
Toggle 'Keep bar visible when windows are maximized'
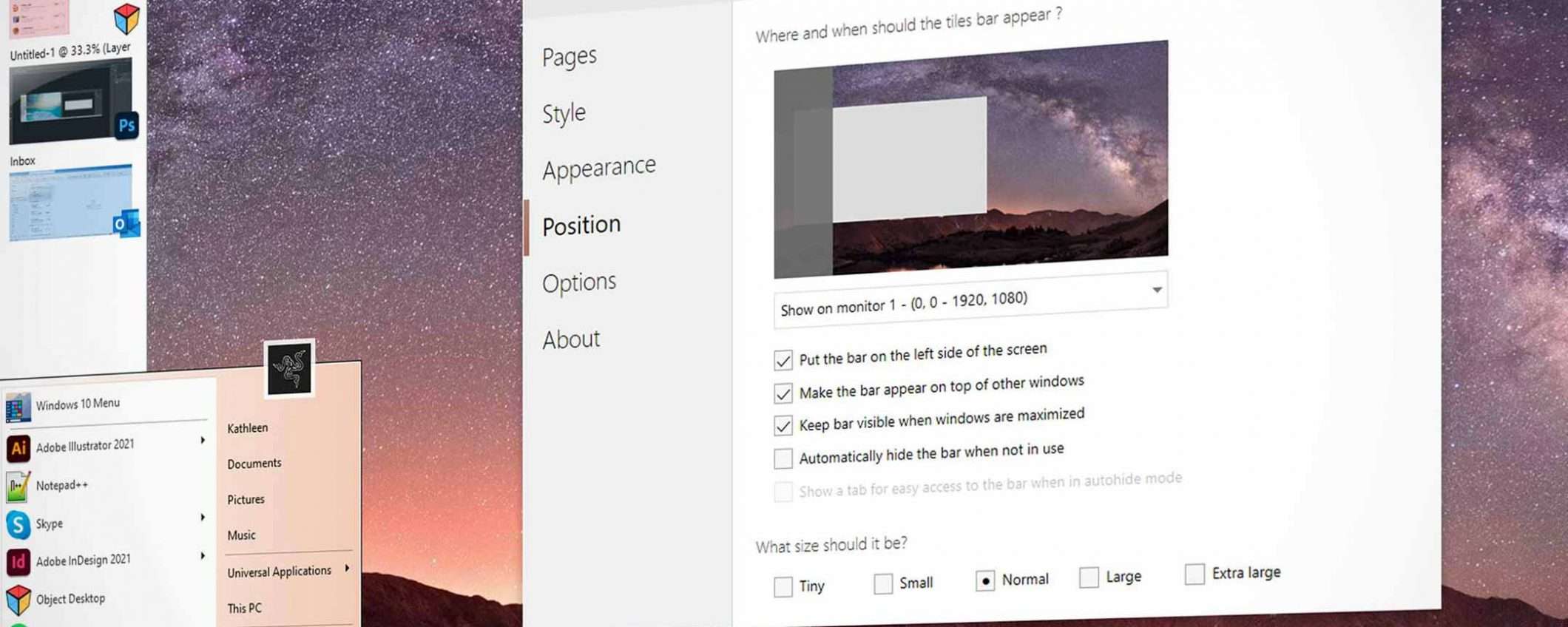tap(783, 425)
